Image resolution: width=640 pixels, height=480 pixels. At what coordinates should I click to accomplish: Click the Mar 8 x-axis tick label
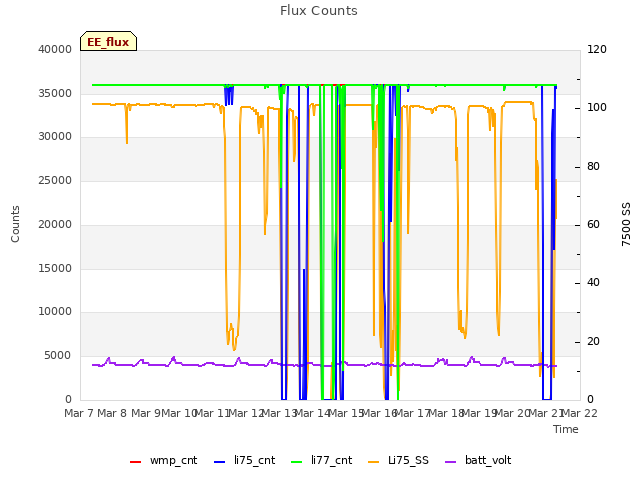[x=112, y=413]
